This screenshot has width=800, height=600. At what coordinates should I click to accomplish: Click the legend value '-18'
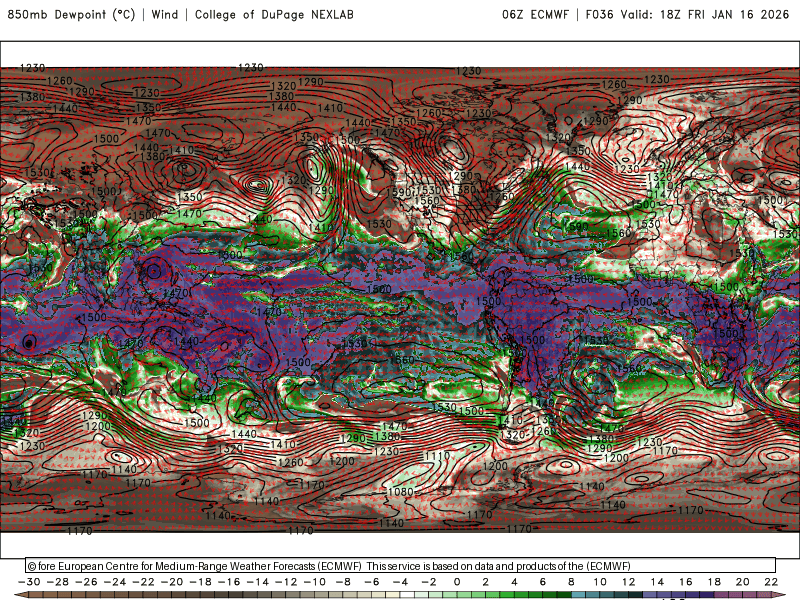pos(201,582)
